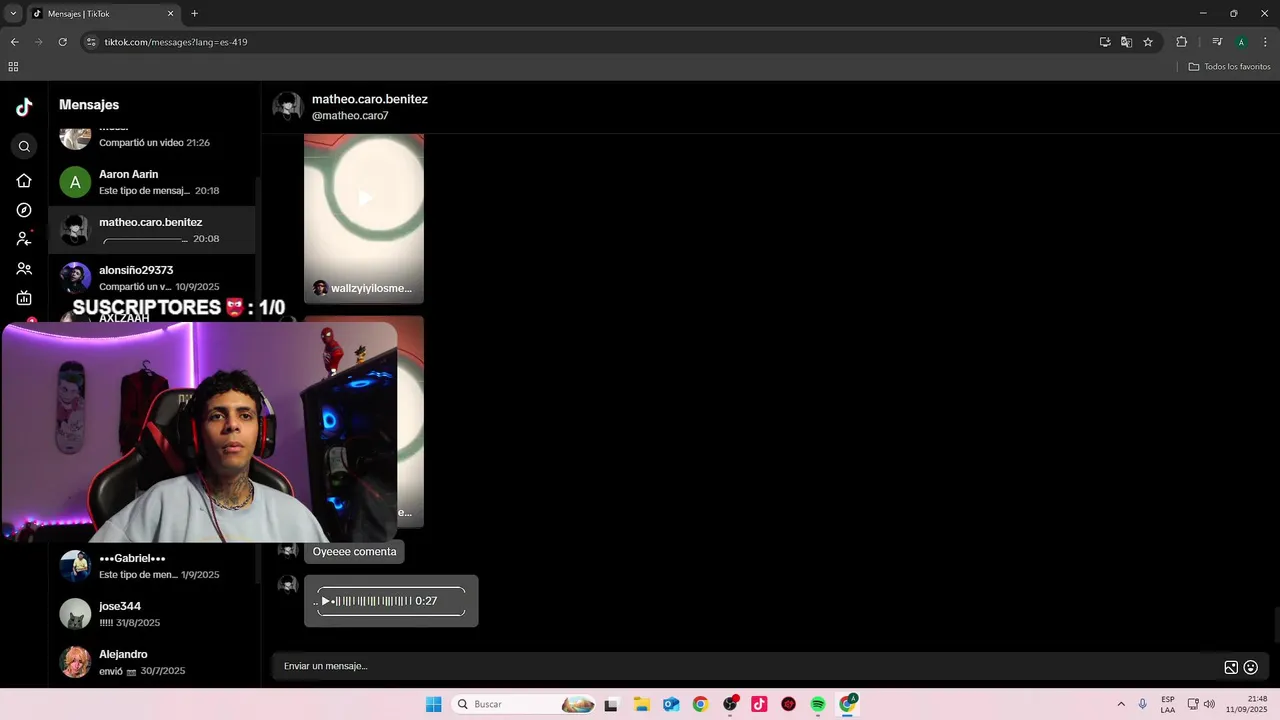1280x720 pixels.
Task: Go to TikTok Home feed icon
Action: 24,181
